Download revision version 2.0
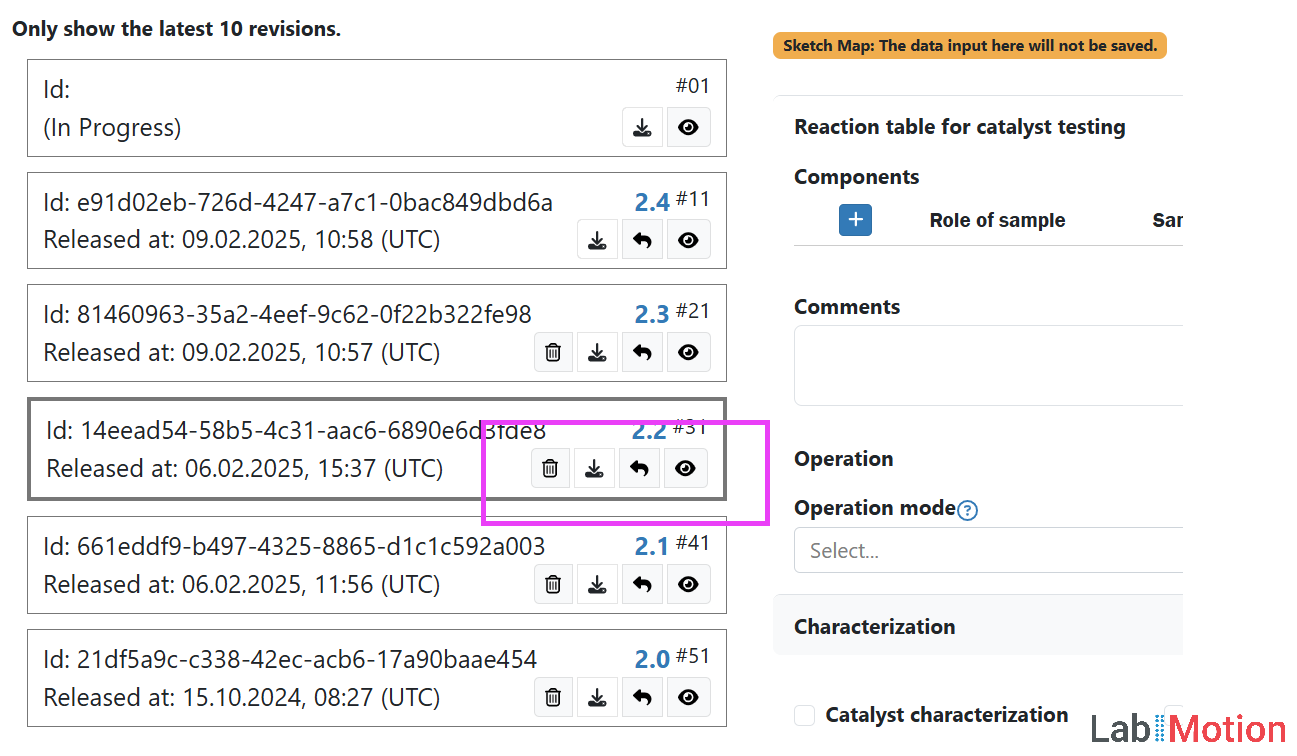The height and width of the screenshot is (756, 1297). tap(597, 698)
